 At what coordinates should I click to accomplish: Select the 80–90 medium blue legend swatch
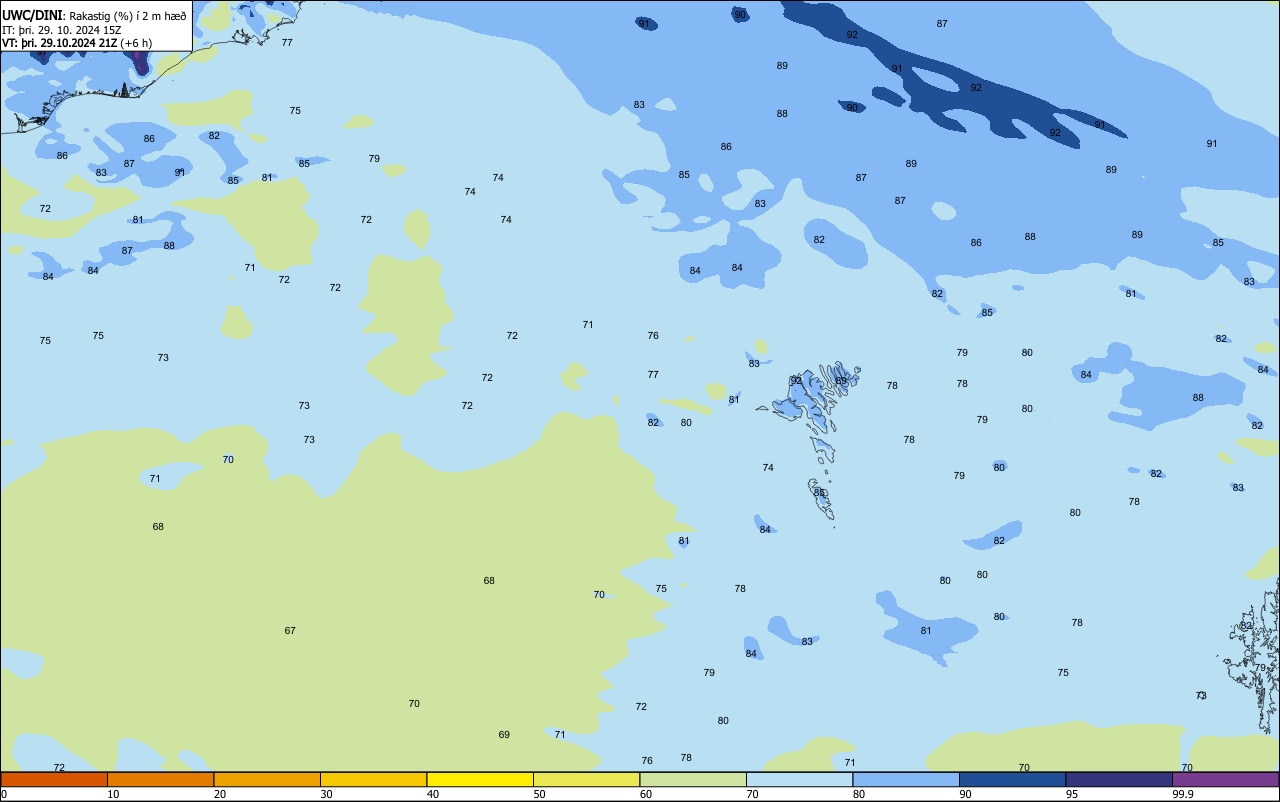(x=906, y=779)
